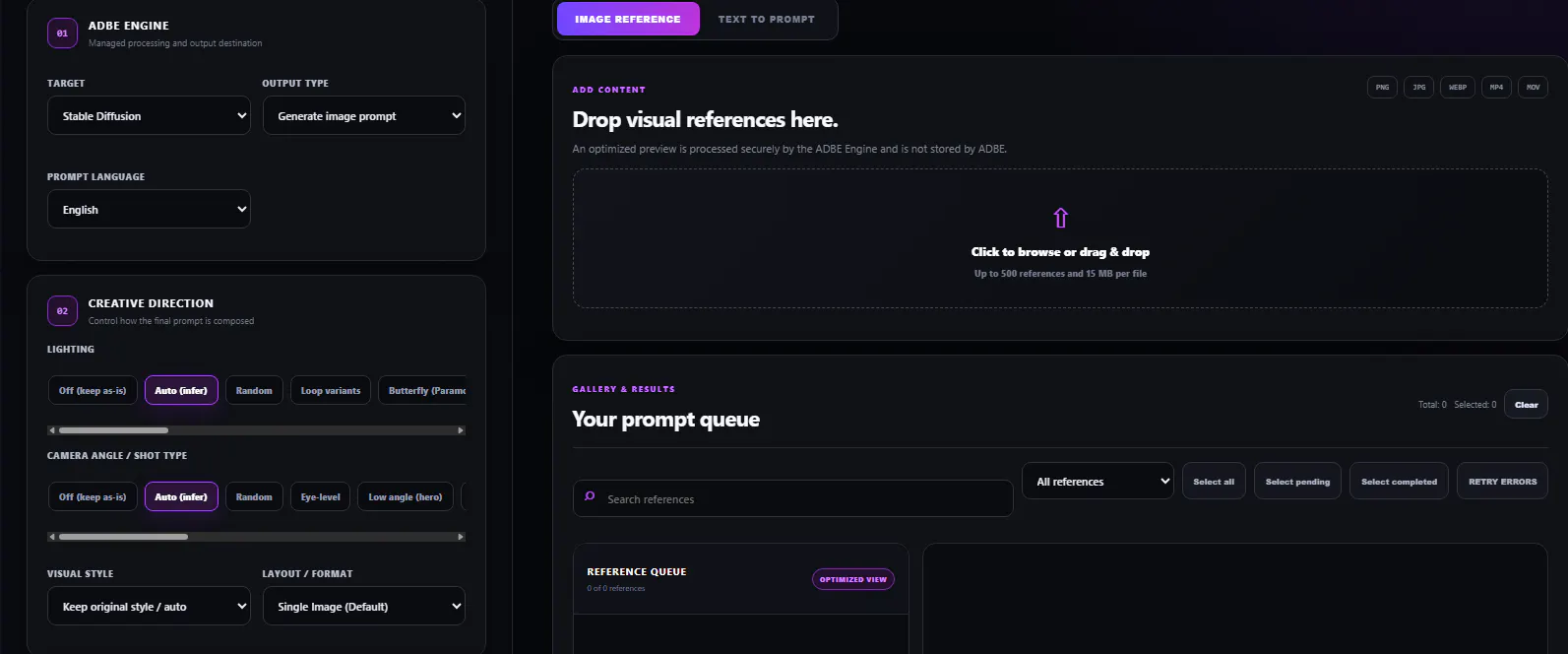The height and width of the screenshot is (654, 1568).
Task: Open the Layout / Format dropdown
Action: 364,606
